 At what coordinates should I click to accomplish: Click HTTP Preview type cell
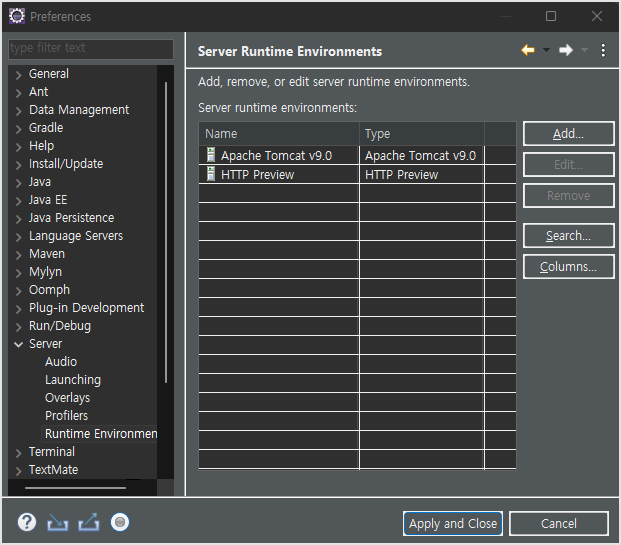coord(421,174)
